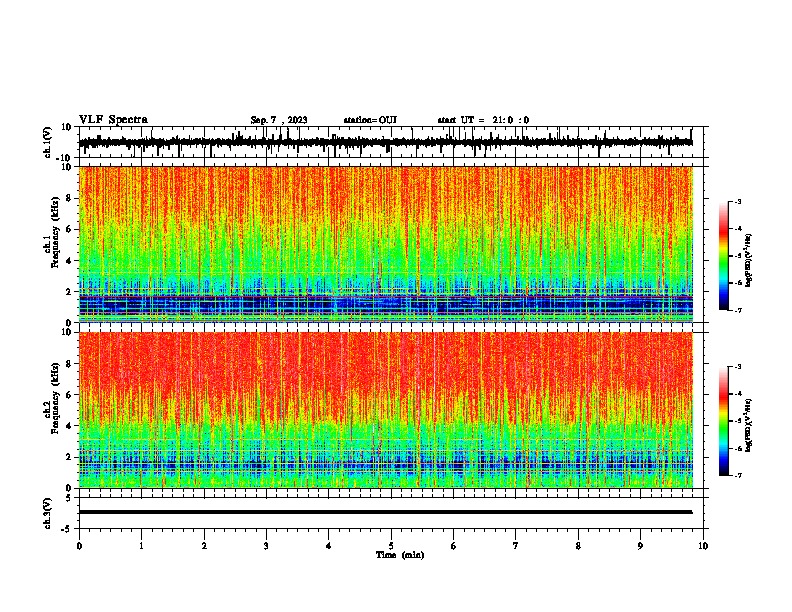Click the time axis tick label "5"

point(391,546)
